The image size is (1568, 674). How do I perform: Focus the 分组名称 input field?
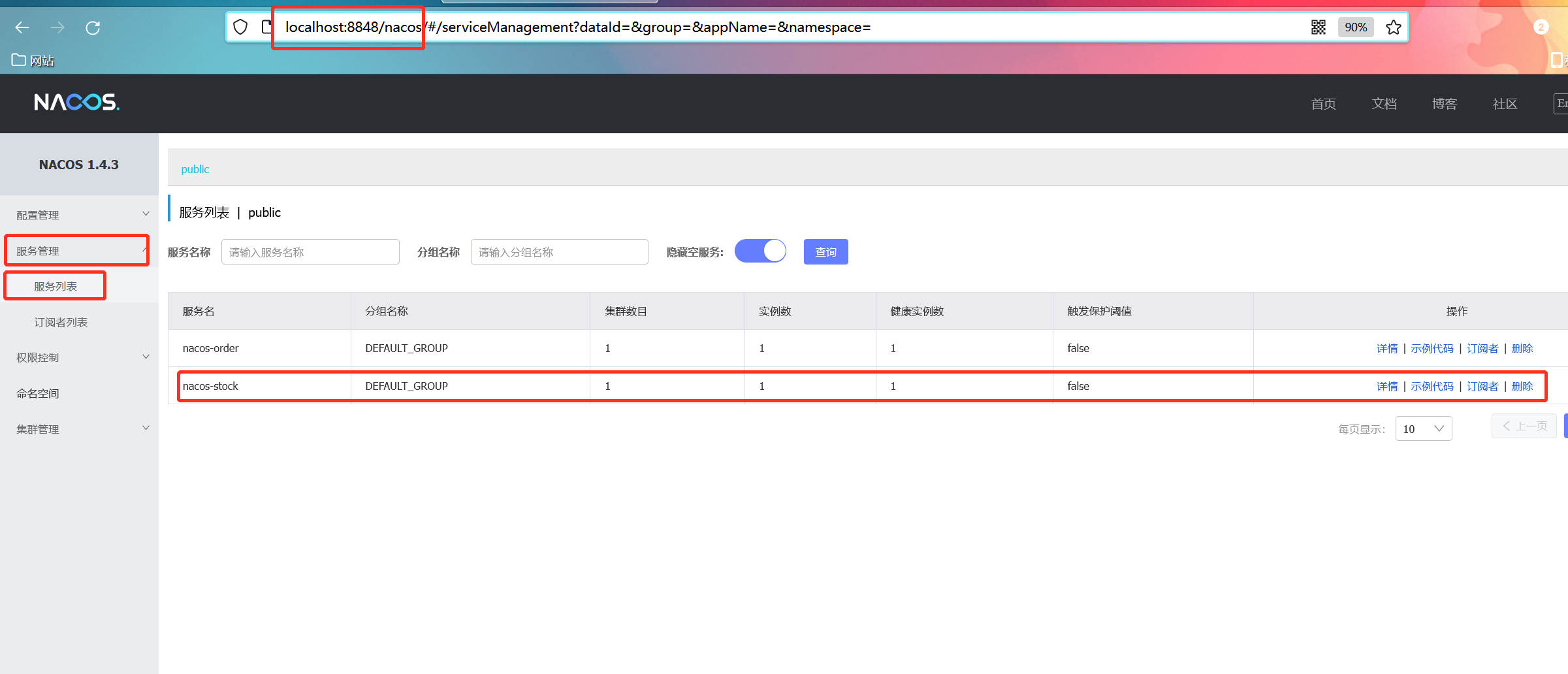tap(560, 252)
